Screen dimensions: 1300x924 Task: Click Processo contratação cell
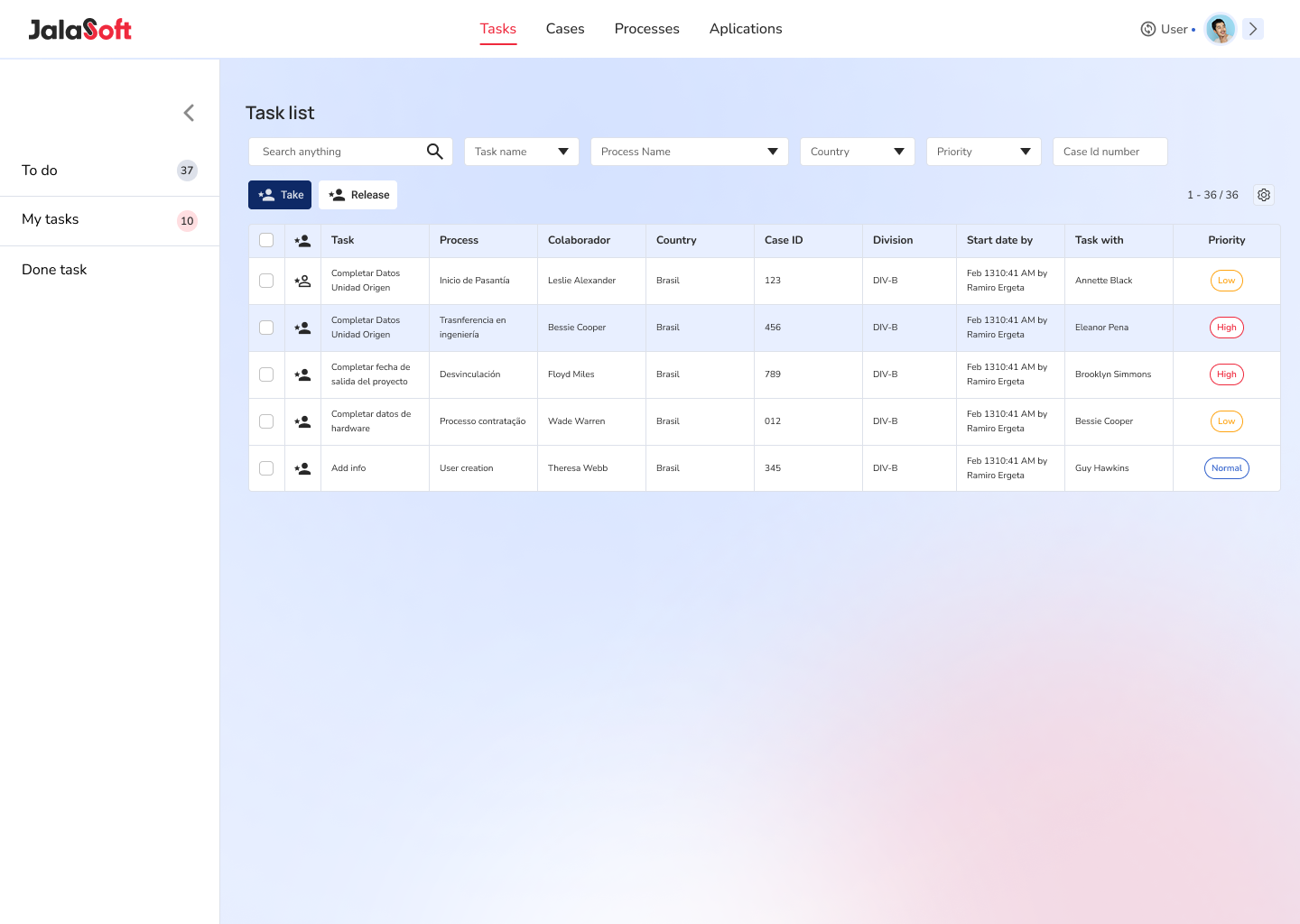point(483,421)
